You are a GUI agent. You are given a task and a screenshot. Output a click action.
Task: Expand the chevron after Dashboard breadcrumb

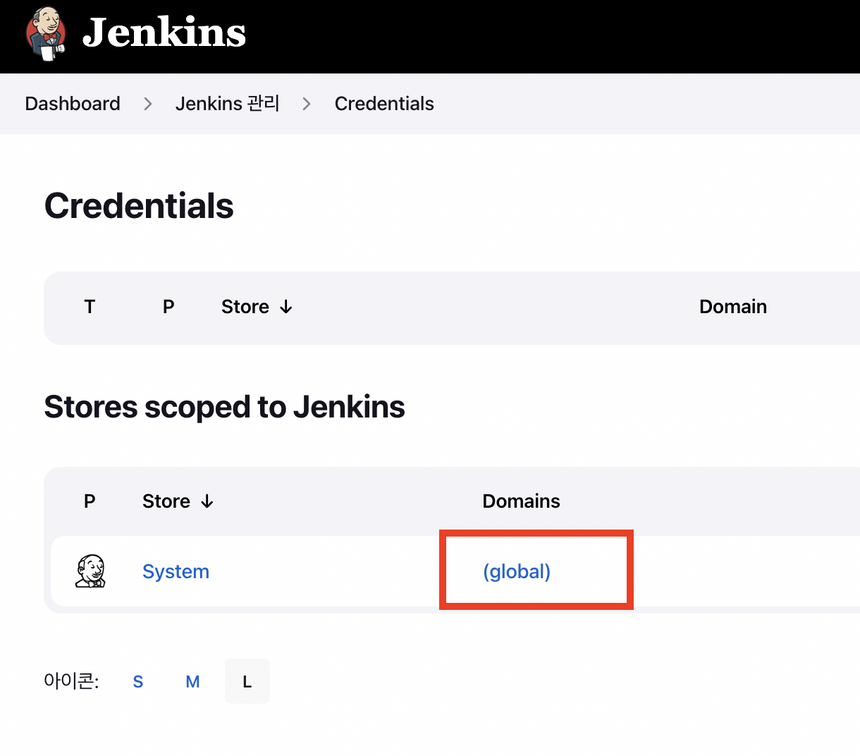148,104
